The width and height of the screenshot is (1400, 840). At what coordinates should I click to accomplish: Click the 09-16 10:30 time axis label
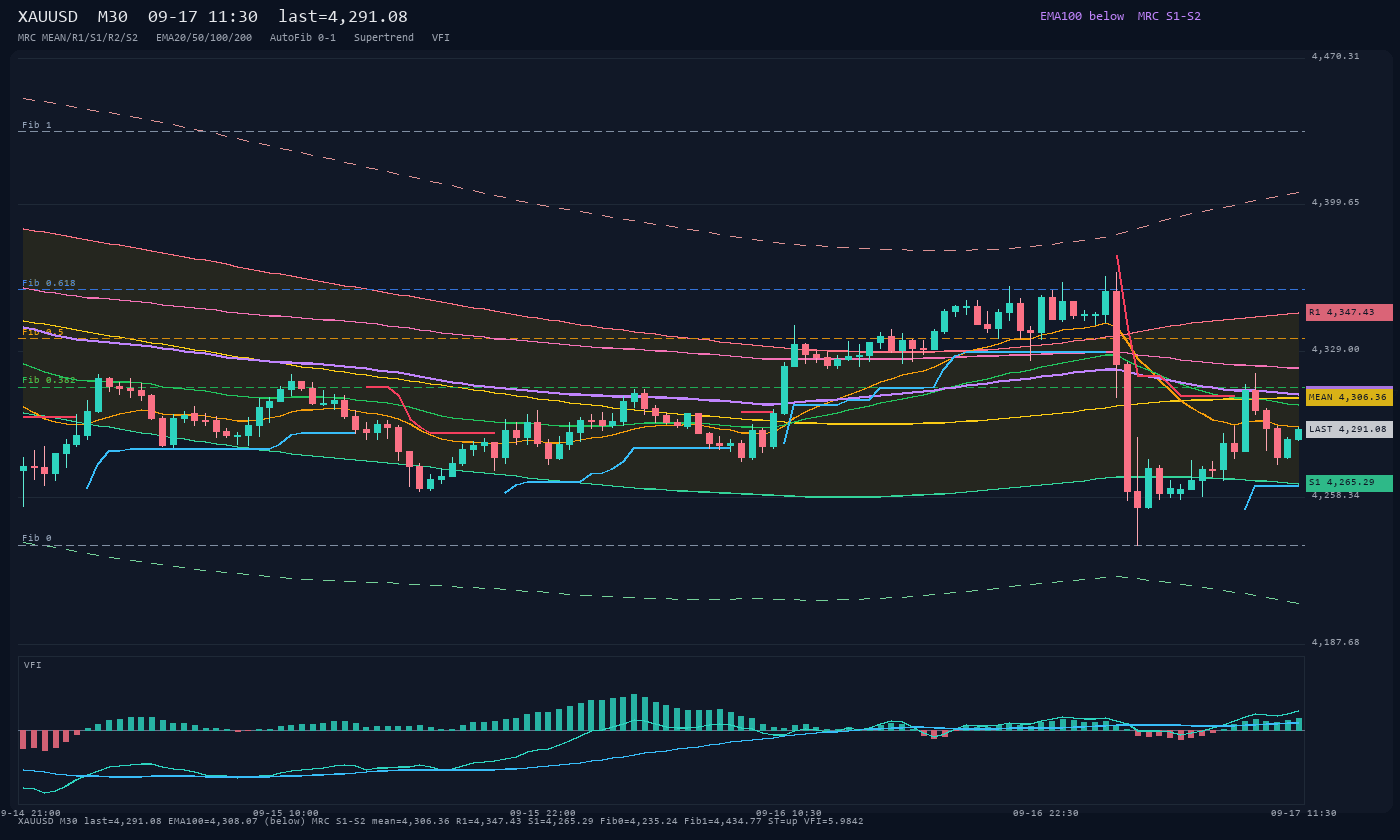pyautogui.click(x=789, y=813)
